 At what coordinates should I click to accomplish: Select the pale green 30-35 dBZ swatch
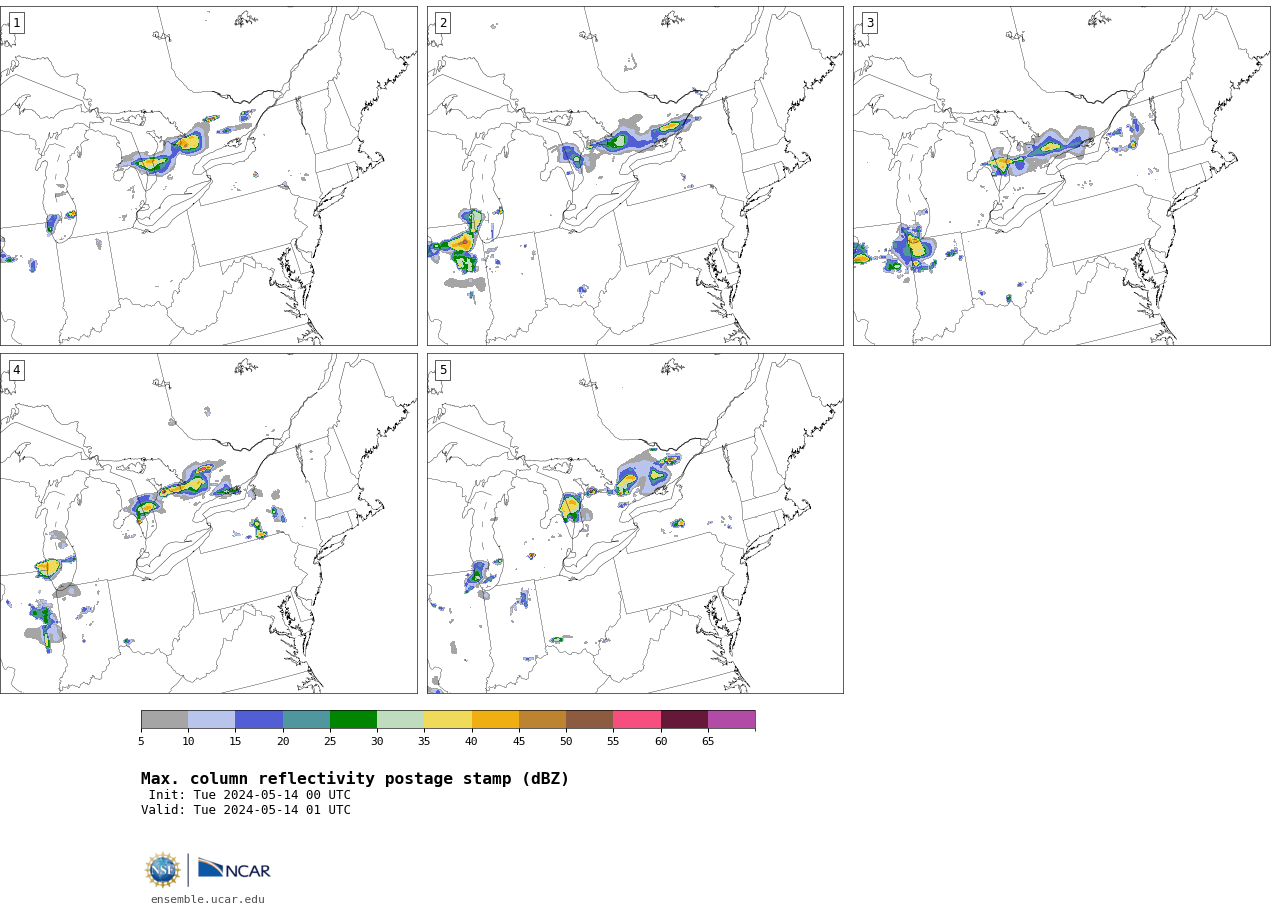[400, 720]
